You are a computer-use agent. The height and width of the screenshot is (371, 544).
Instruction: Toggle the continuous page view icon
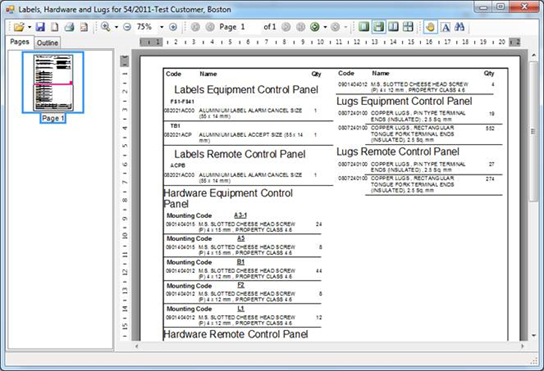pos(379,27)
